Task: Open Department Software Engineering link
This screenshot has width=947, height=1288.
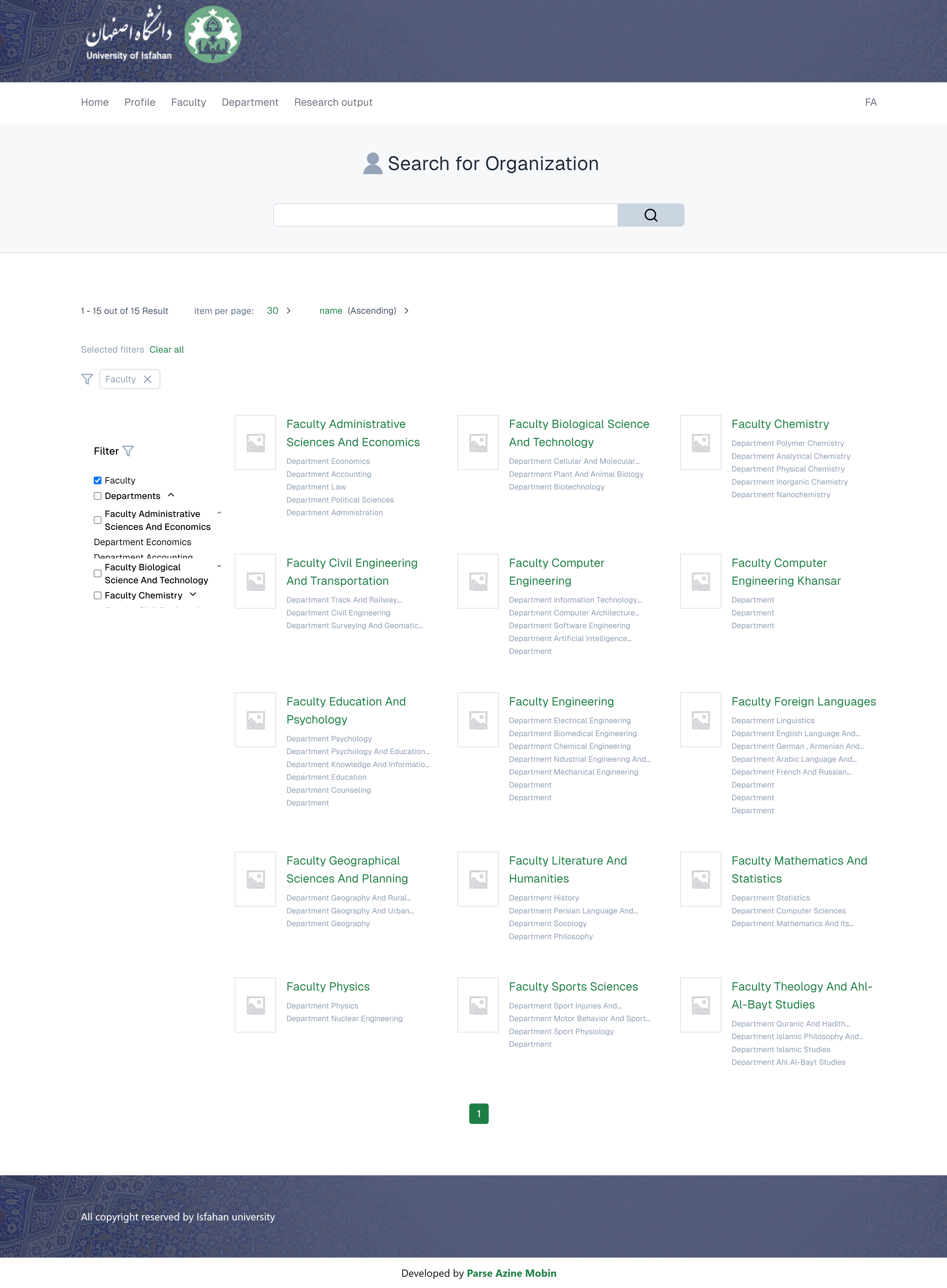Action: click(x=569, y=625)
